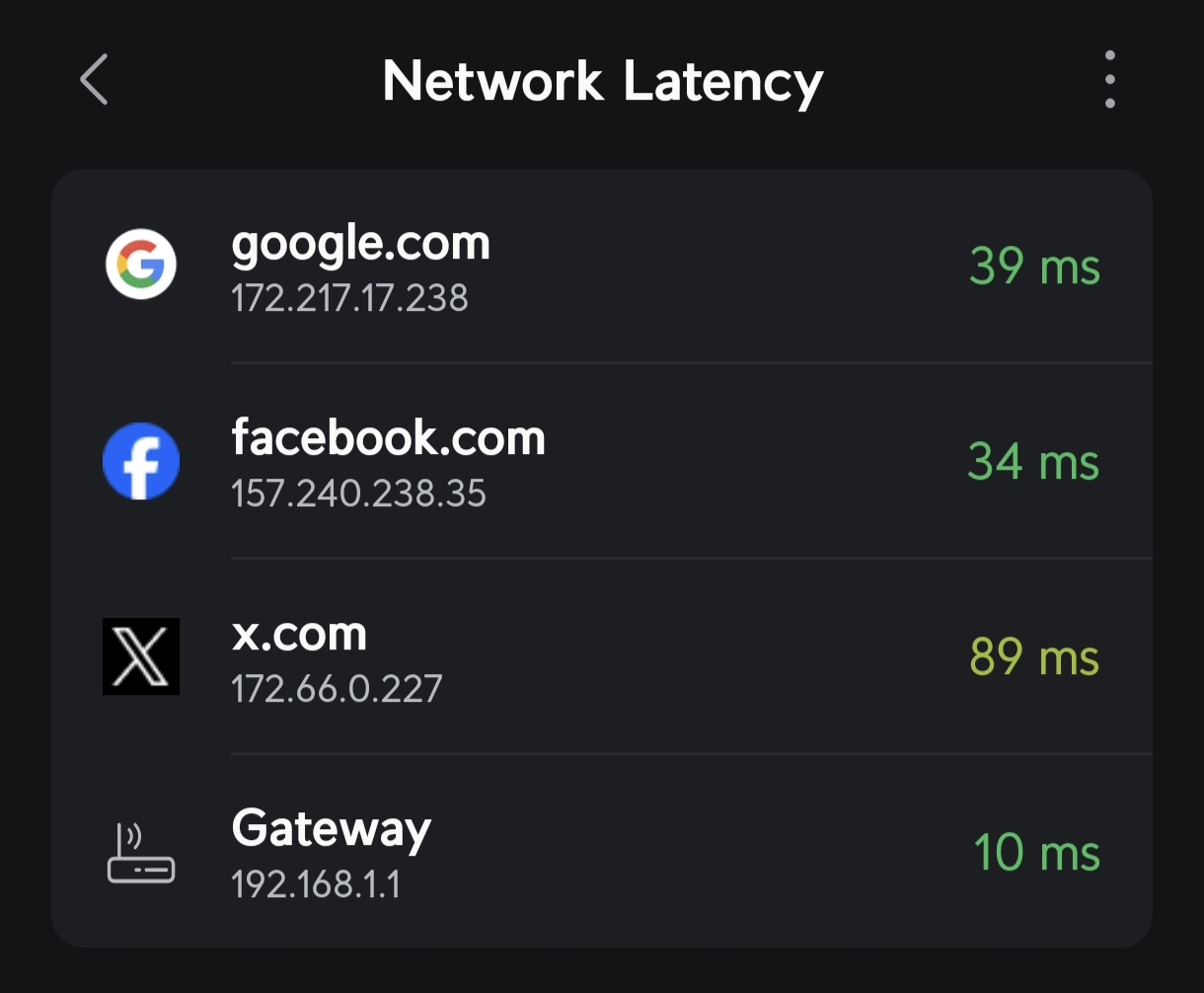The height and width of the screenshot is (993, 1204).
Task: Select the x.com hostname
Action: (299, 634)
